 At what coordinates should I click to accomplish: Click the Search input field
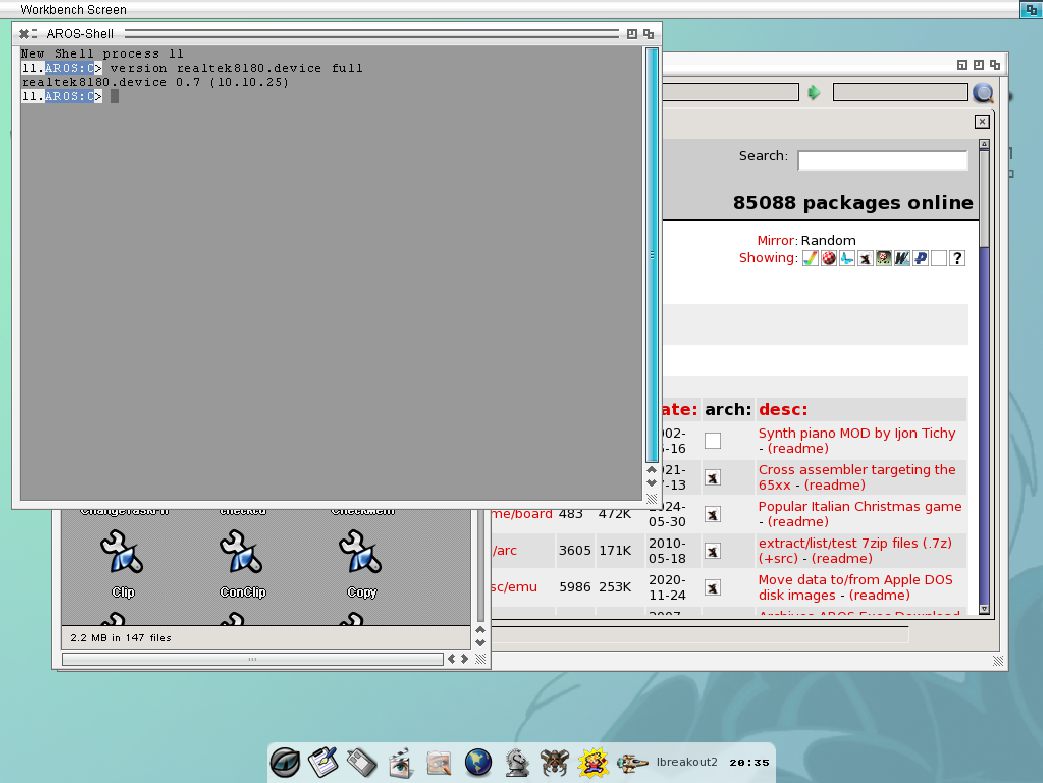coord(881,160)
